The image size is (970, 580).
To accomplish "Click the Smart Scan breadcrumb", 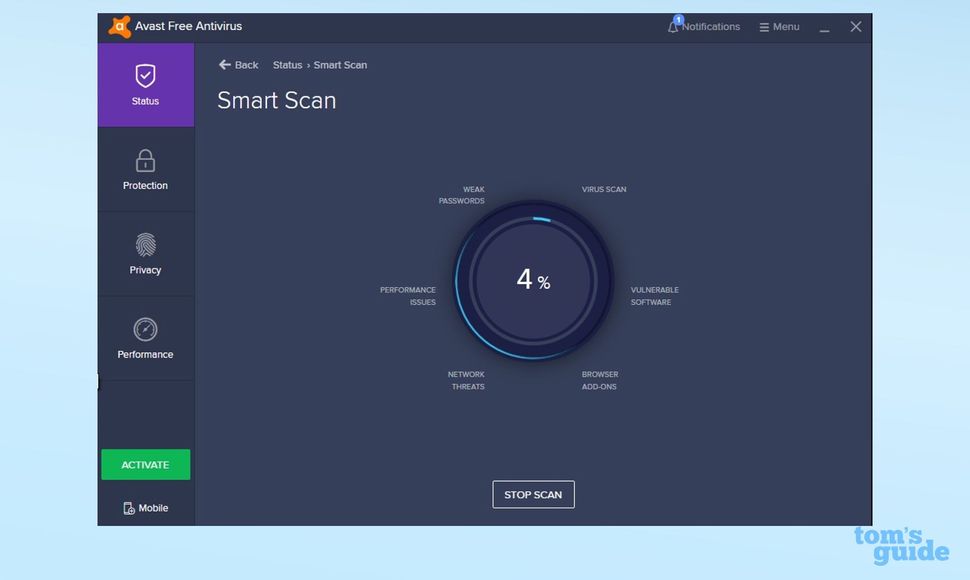I will click(x=340, y=65).
